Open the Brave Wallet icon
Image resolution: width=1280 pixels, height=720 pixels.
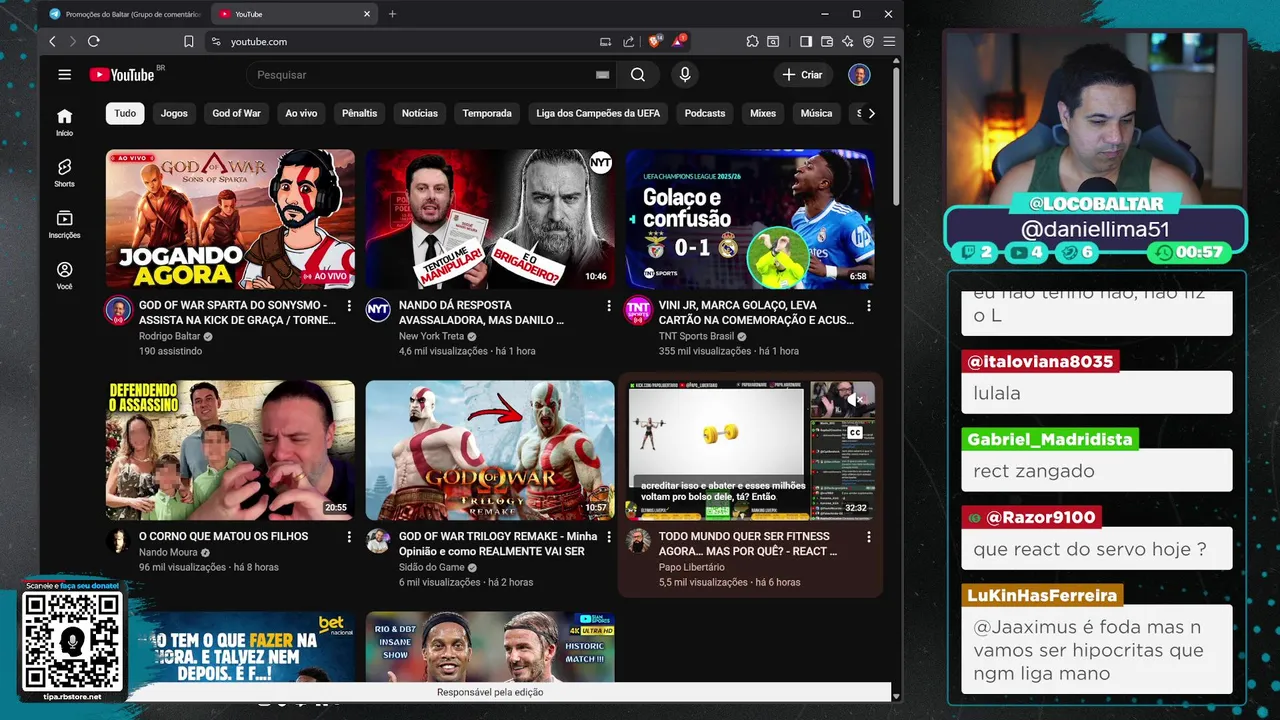click(827, 41)
